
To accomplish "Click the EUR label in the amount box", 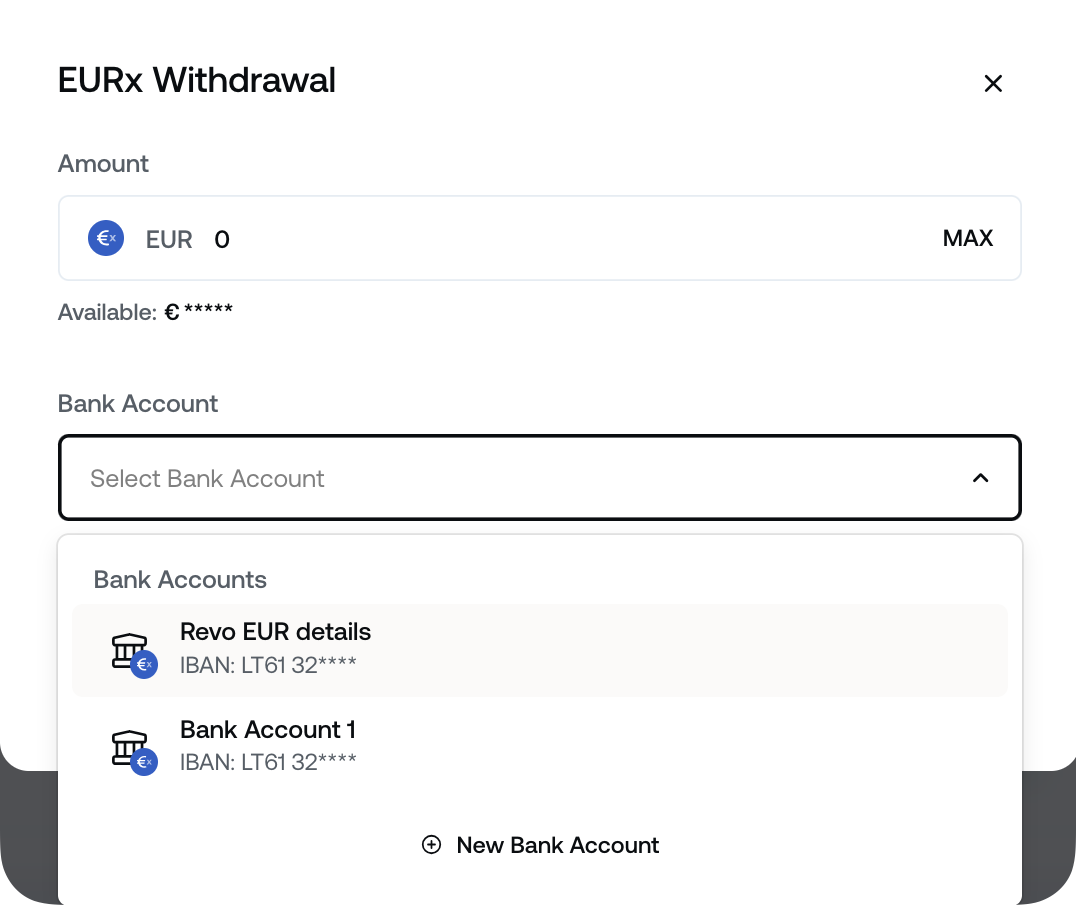I will (168, 238).
